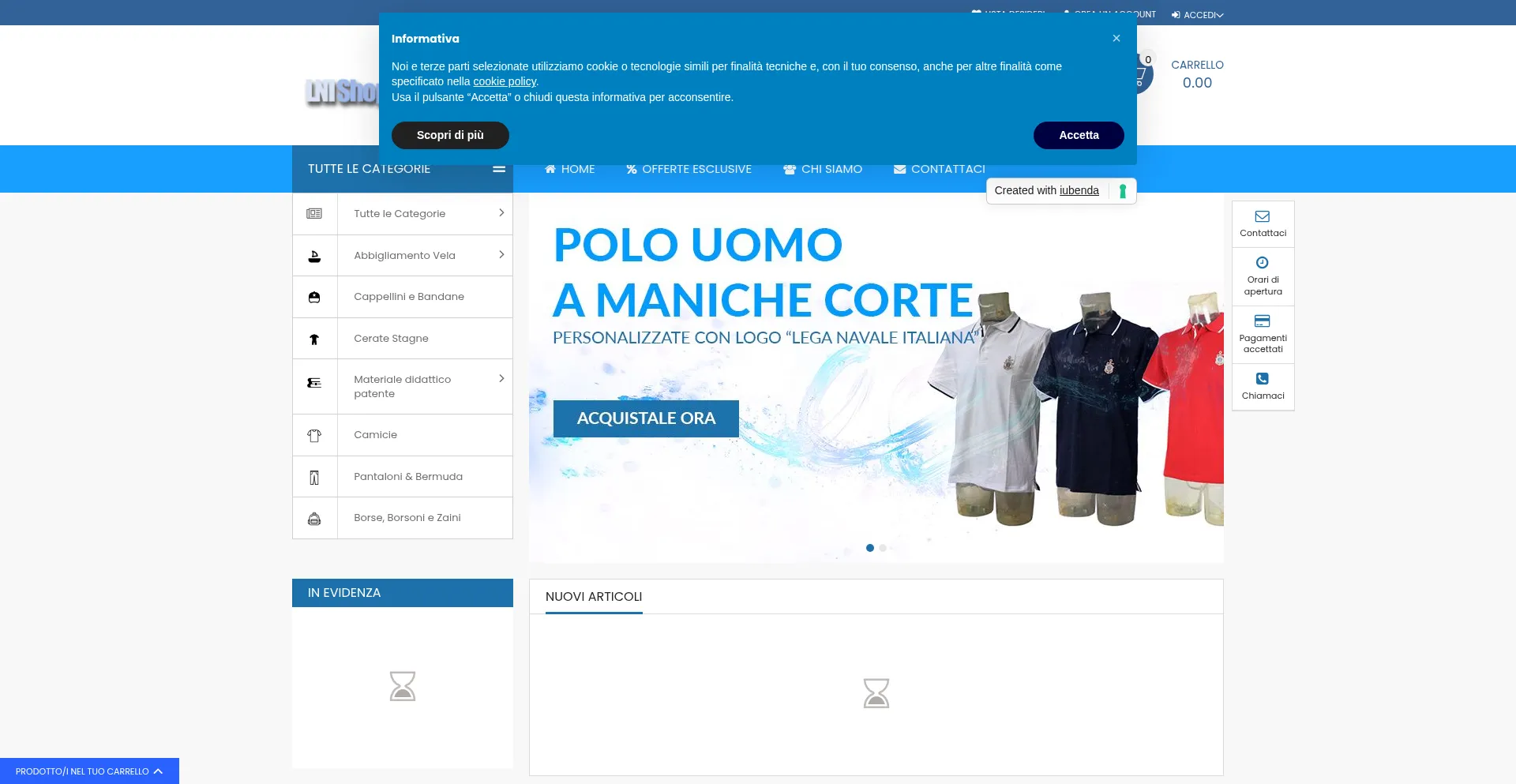The height and width of the screenshot is (784, 1516).
Task: Click the envelope icon beside CONTATTACI
Action: (x=899, y=169)
